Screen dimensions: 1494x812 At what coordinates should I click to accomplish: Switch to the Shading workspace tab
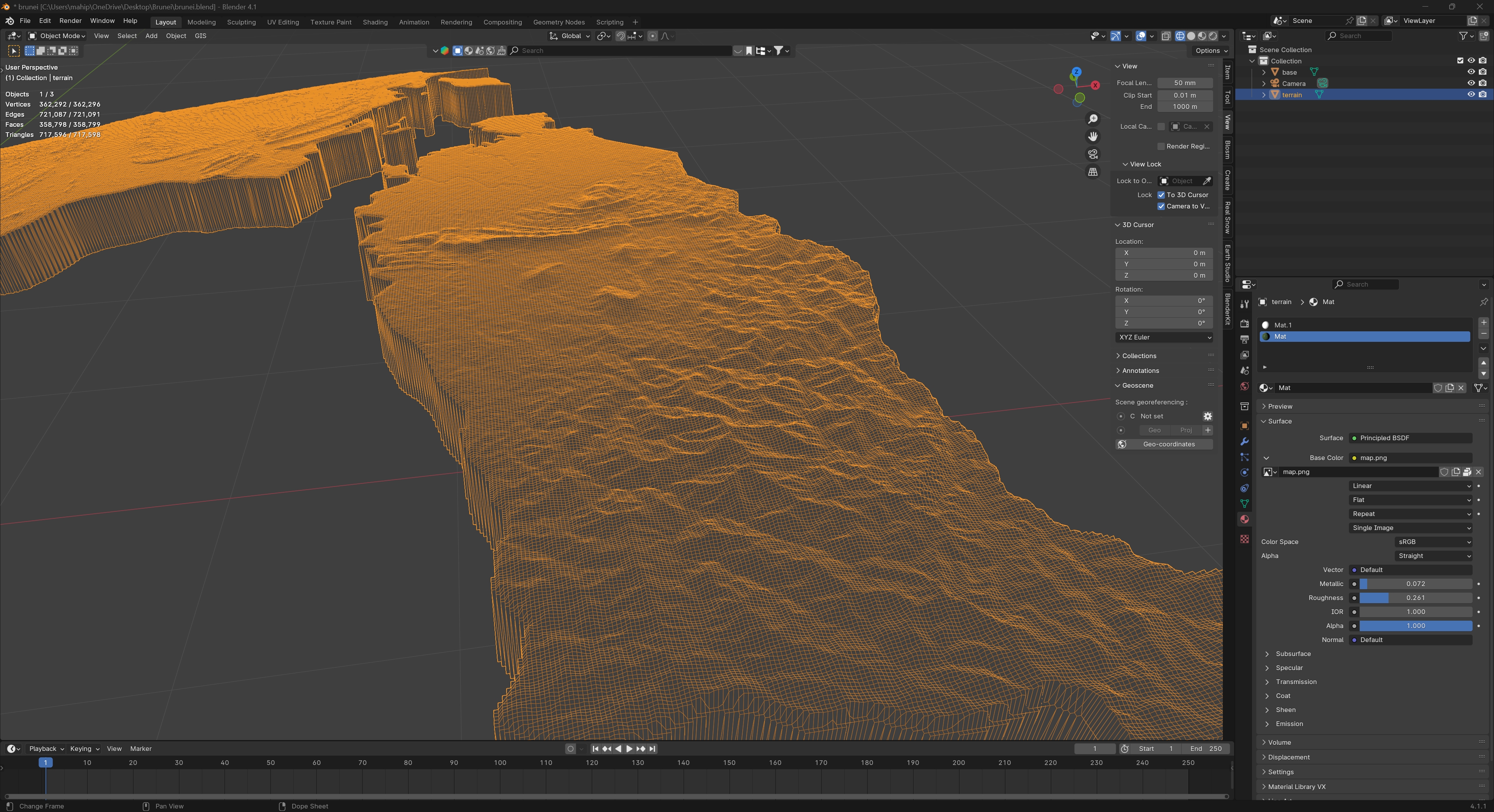(375, 22)
